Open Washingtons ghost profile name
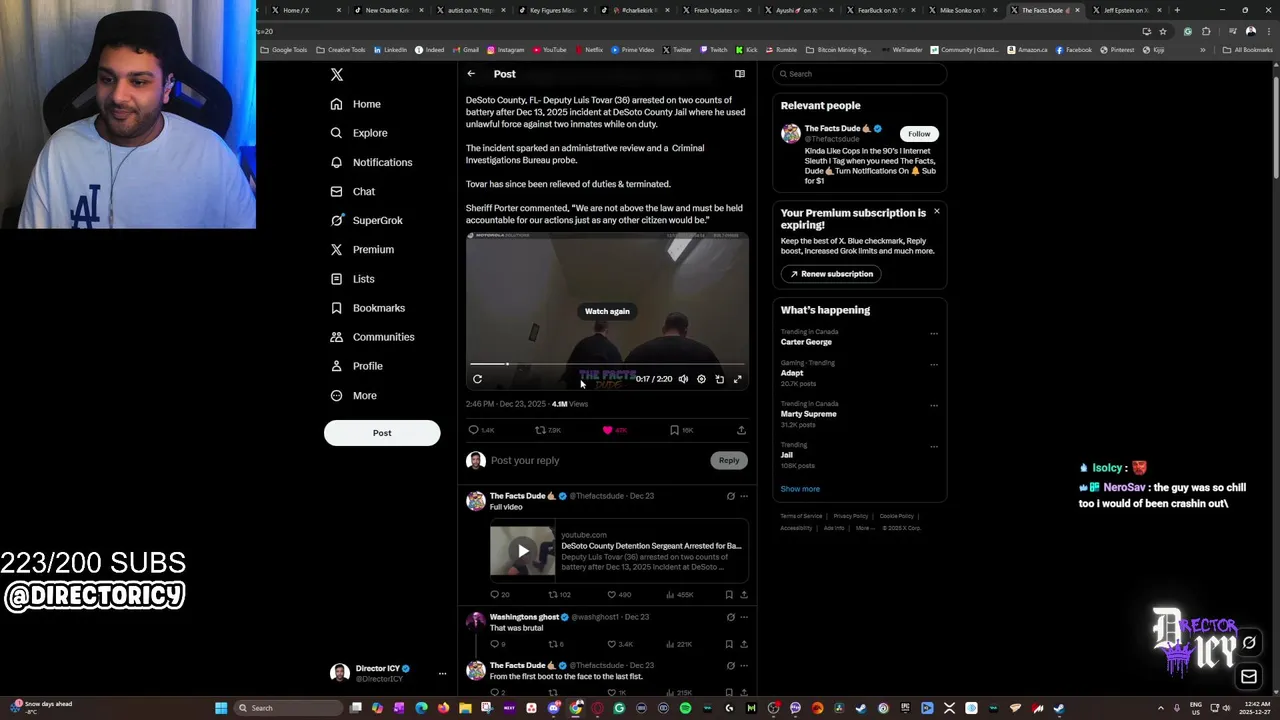Image resolution: width=1280 pixels, height=720 pixels. pyautogui.click(x=524, y=617)
